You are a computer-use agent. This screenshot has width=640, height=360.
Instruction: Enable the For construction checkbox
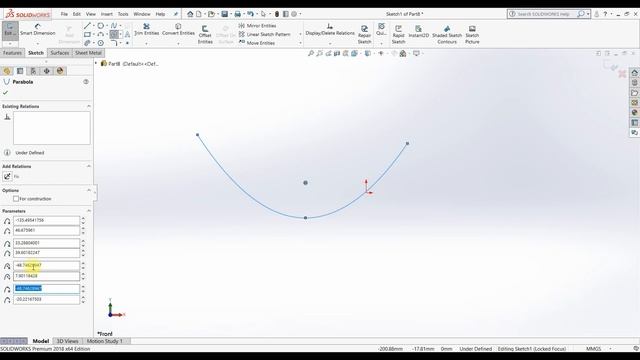tap(16, 199)
